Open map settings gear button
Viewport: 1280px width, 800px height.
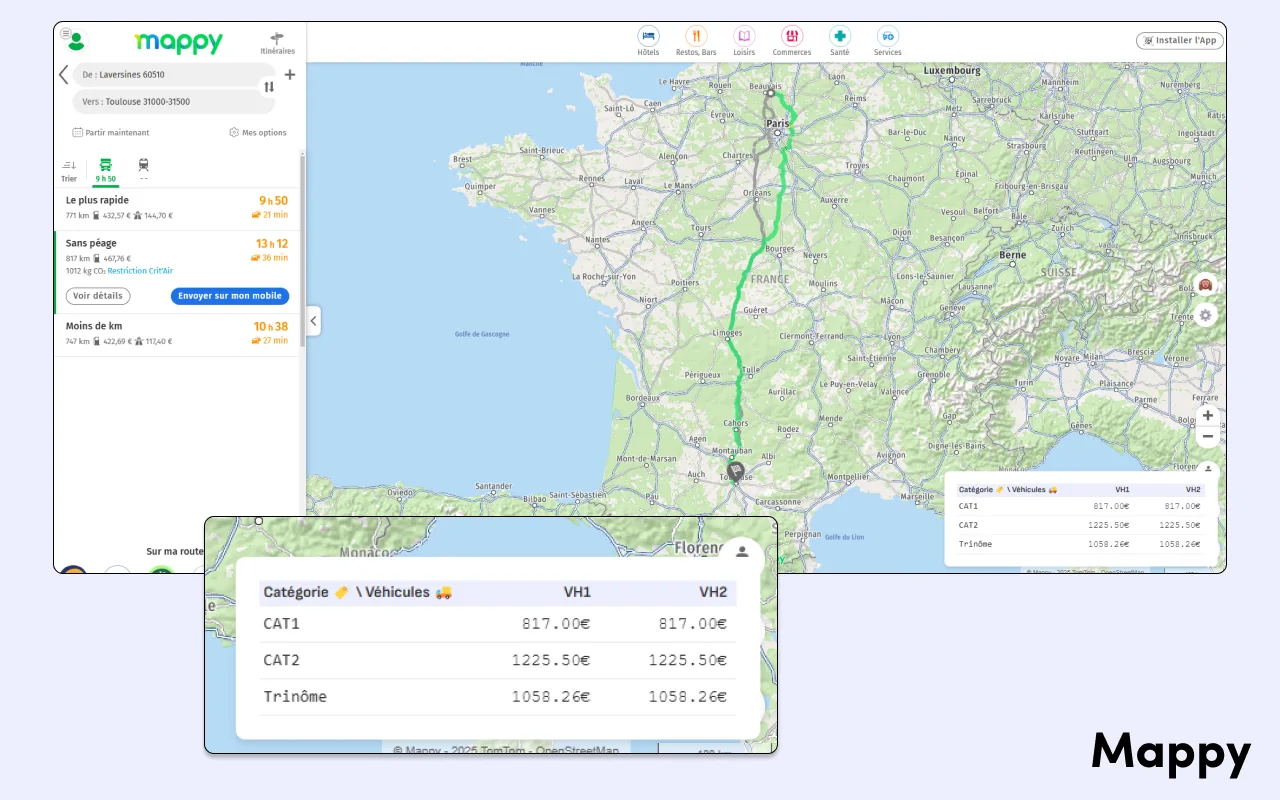1206,315
